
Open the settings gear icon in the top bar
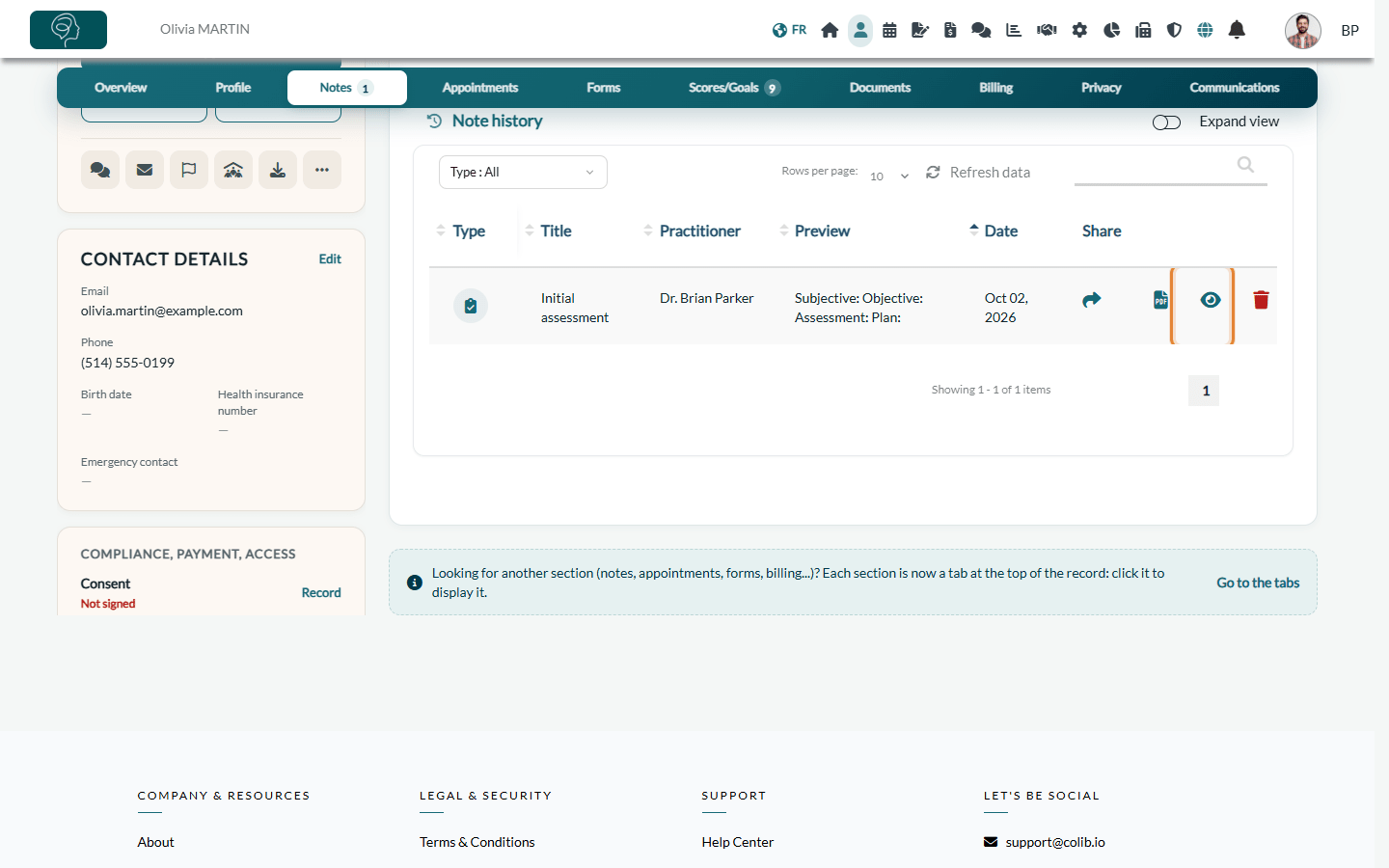[1079, 30]
